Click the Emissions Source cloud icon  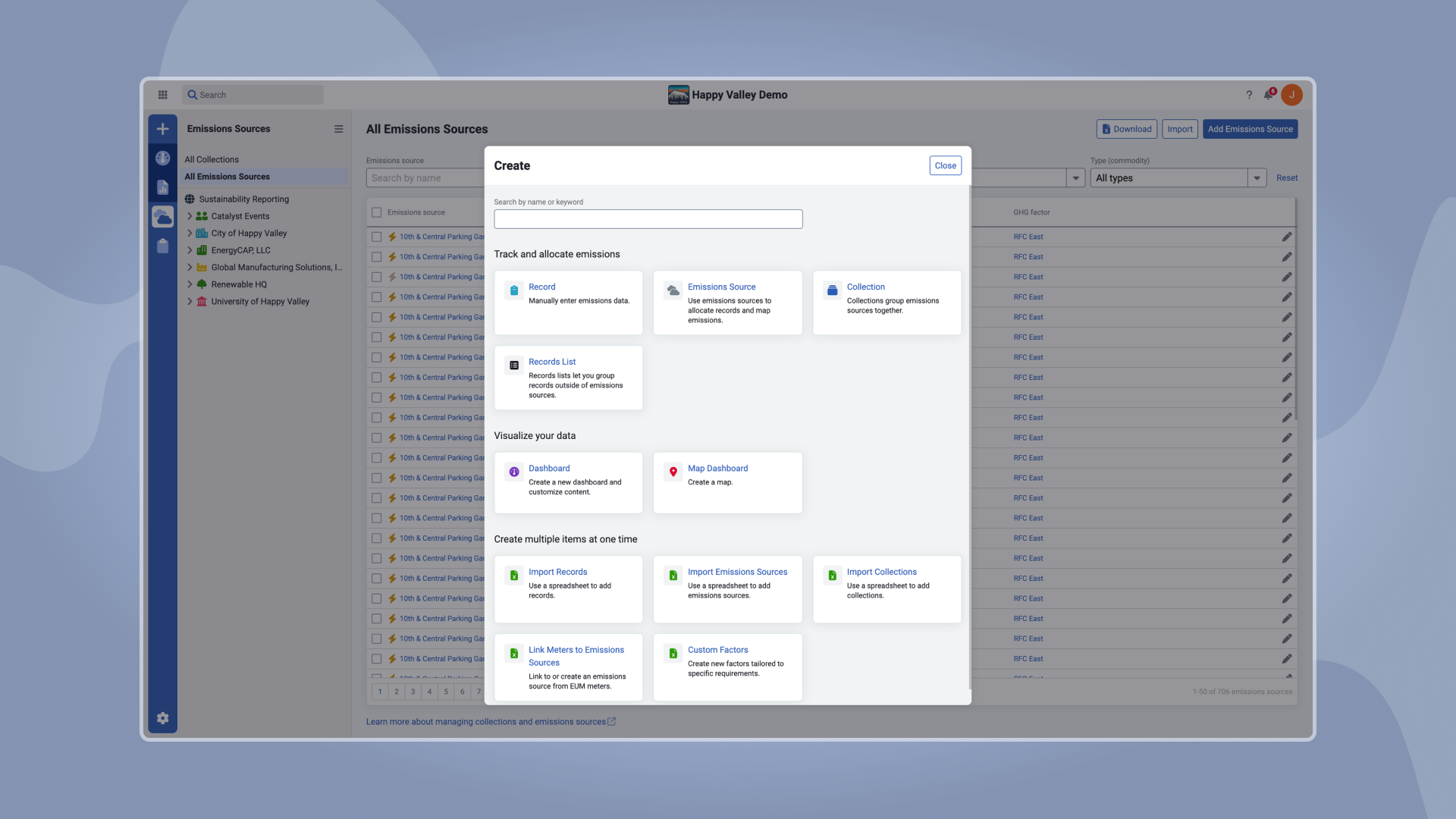point(673,290)
